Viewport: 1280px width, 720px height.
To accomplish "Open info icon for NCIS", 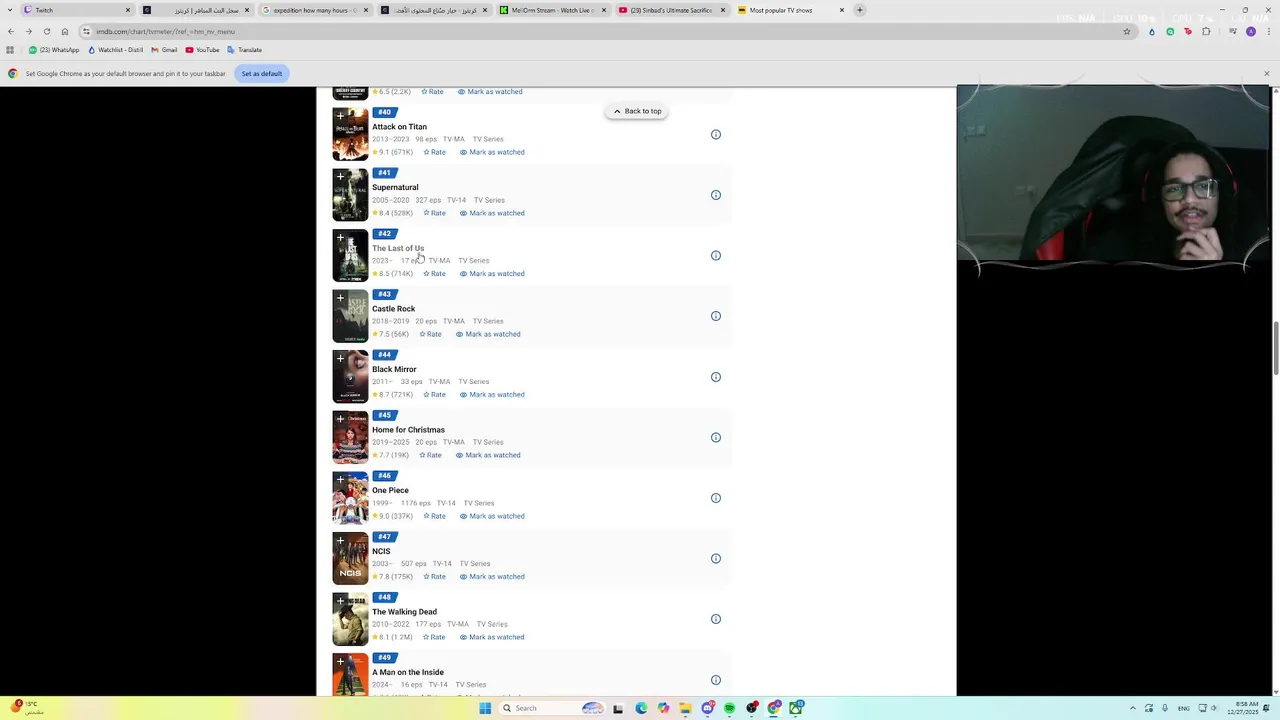I will click(x=716, y=559).
